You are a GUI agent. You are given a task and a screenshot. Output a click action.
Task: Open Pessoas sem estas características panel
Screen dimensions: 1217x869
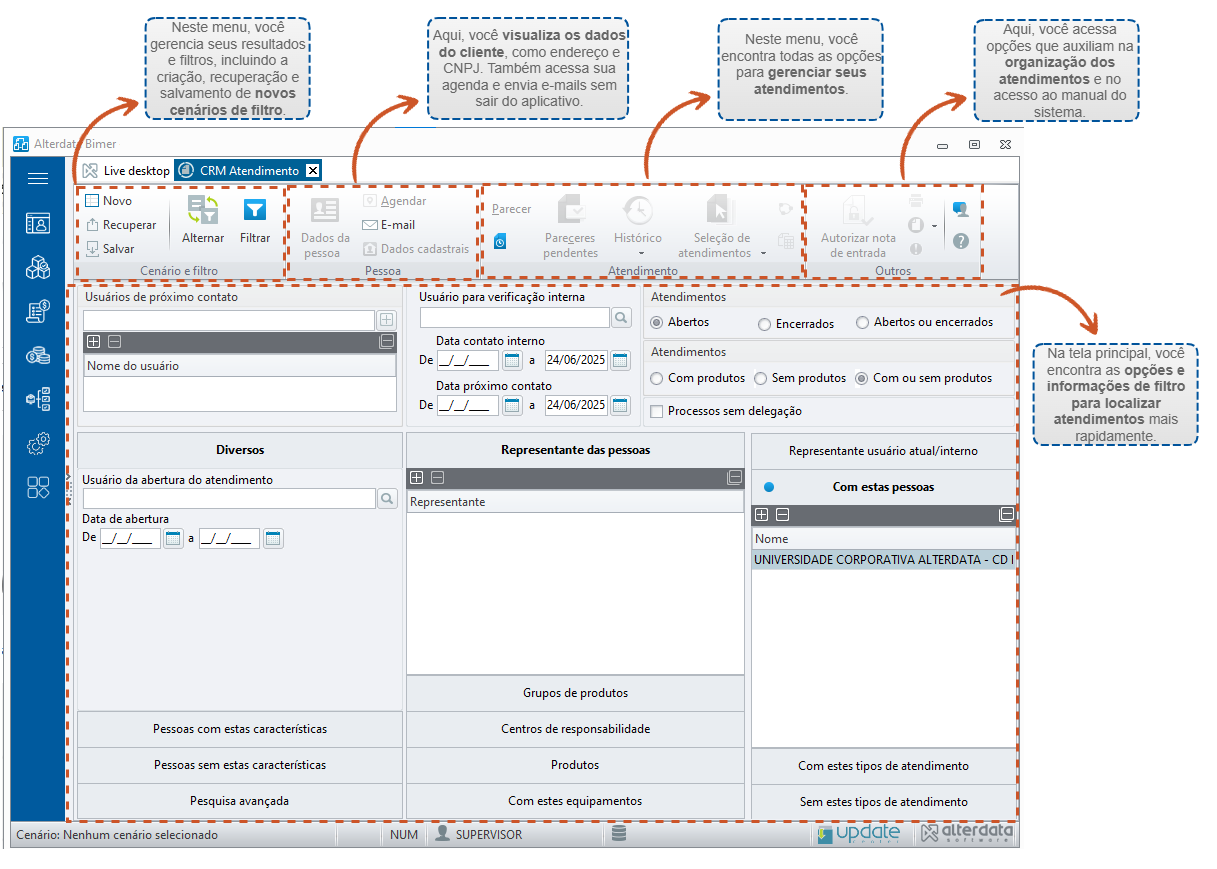pos(240,765)
